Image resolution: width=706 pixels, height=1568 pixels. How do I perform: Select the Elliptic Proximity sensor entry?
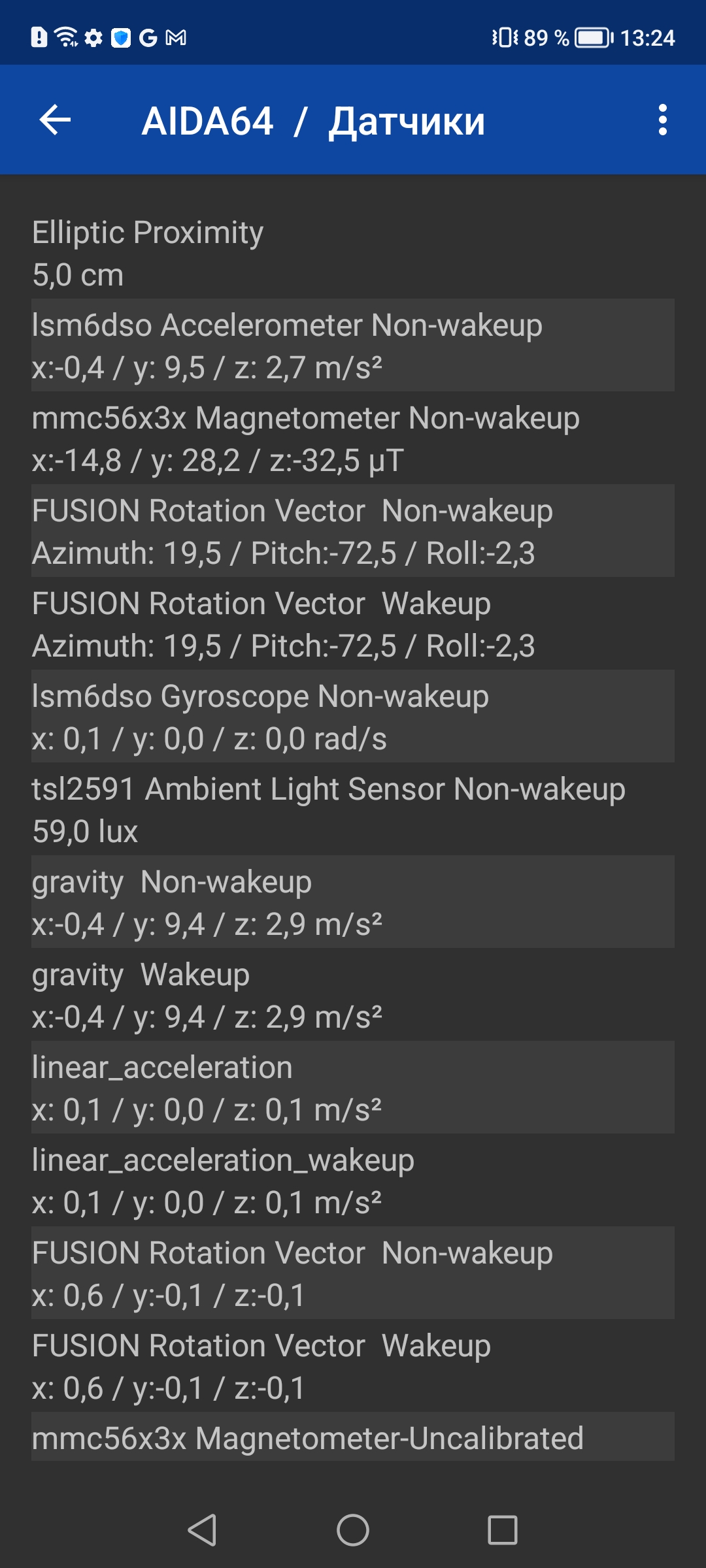353,253
